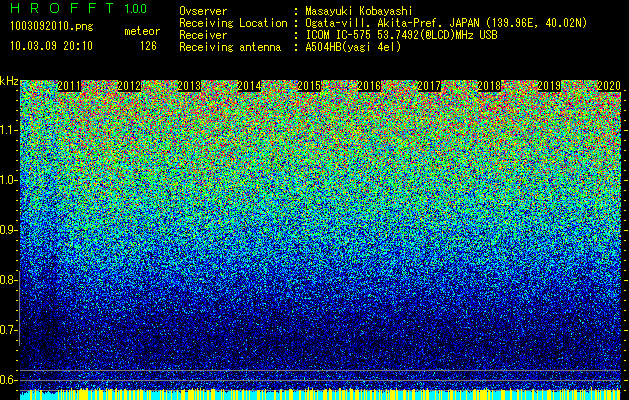Click the 2017 time marker
This screenshot has width=629, height=400.
[x=429, y=86]
